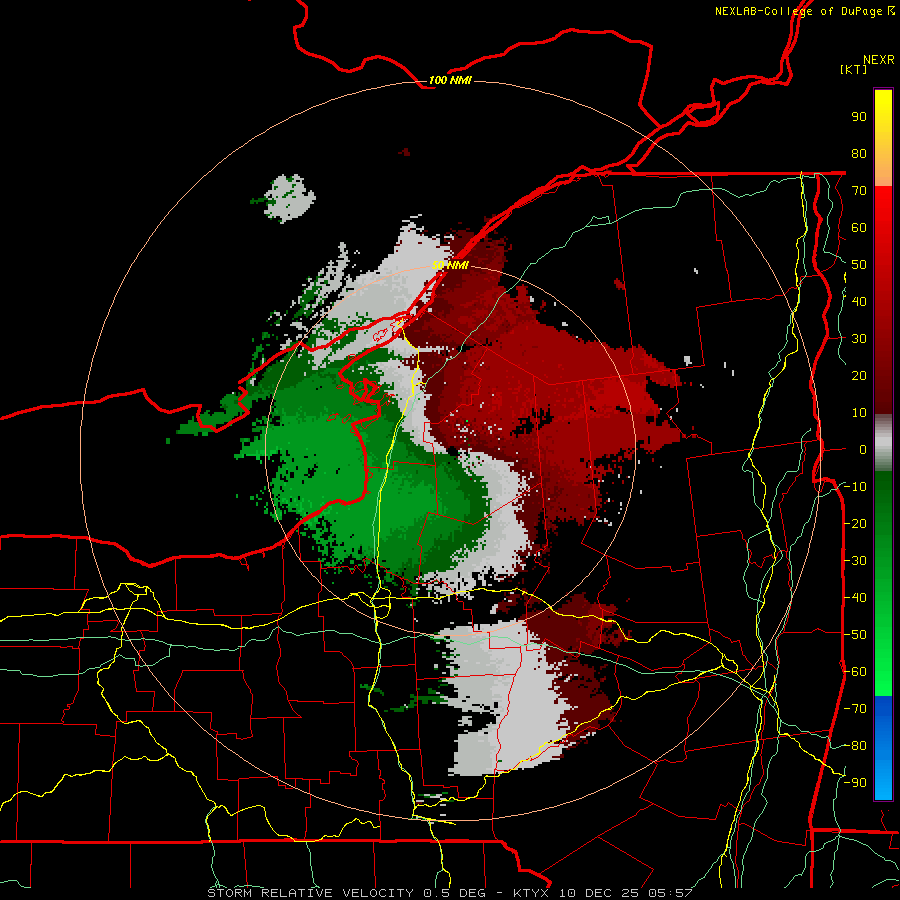Viewport: 900px width, 900px height.
Task: Click the isolated gray echo blob northwest of radar
Action: pos(289,198)
